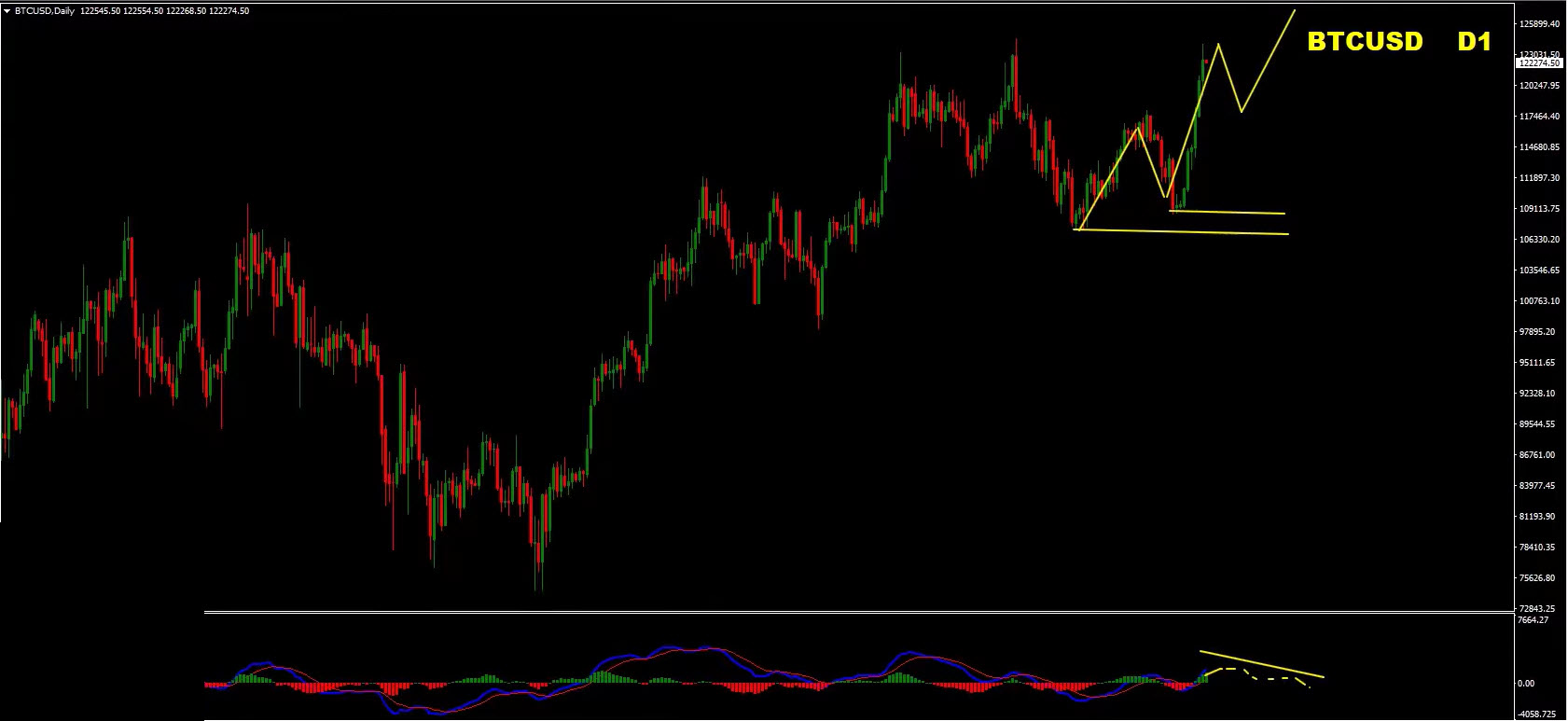Click the large yellow BTCUSD label

click(1365, 42)
